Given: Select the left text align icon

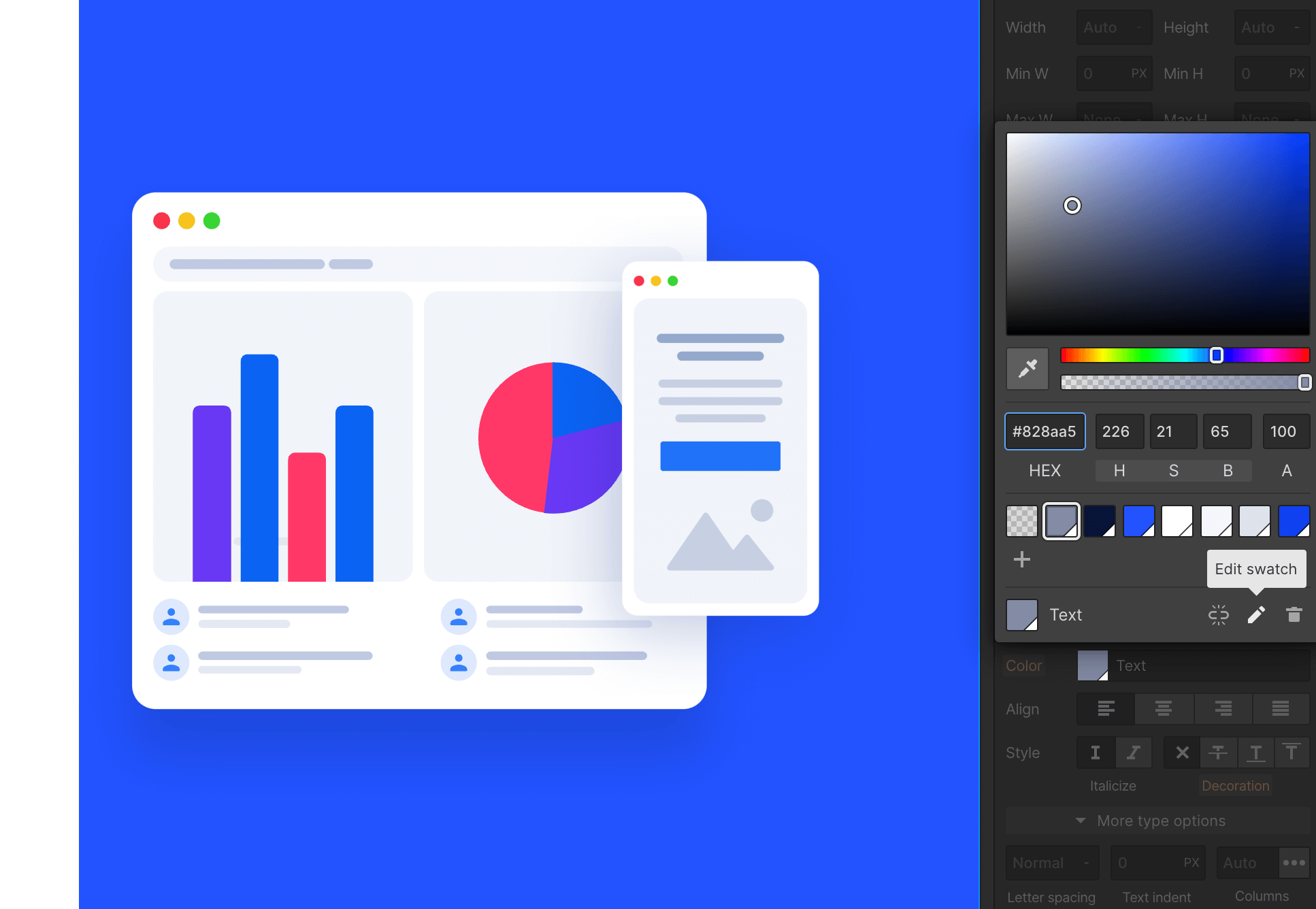Looking at the screenshot, I should [x=1104, y=709].
